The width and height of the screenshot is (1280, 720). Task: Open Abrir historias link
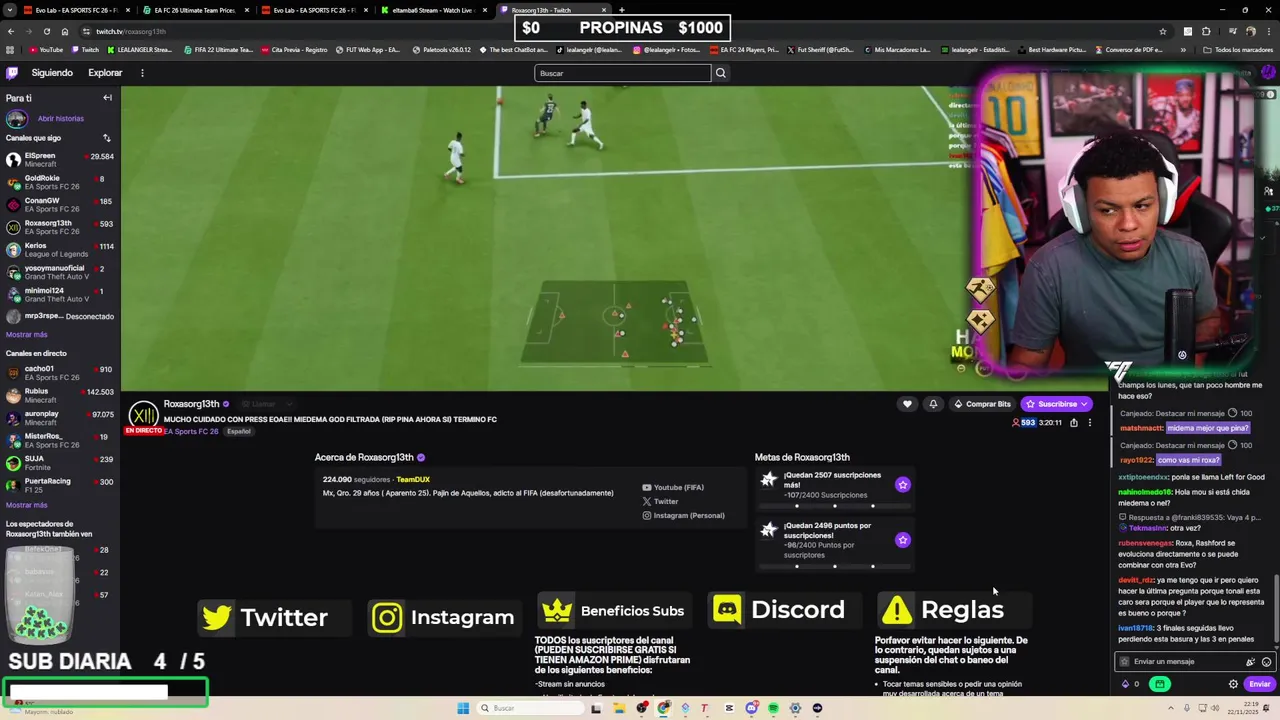pos(60,119)
